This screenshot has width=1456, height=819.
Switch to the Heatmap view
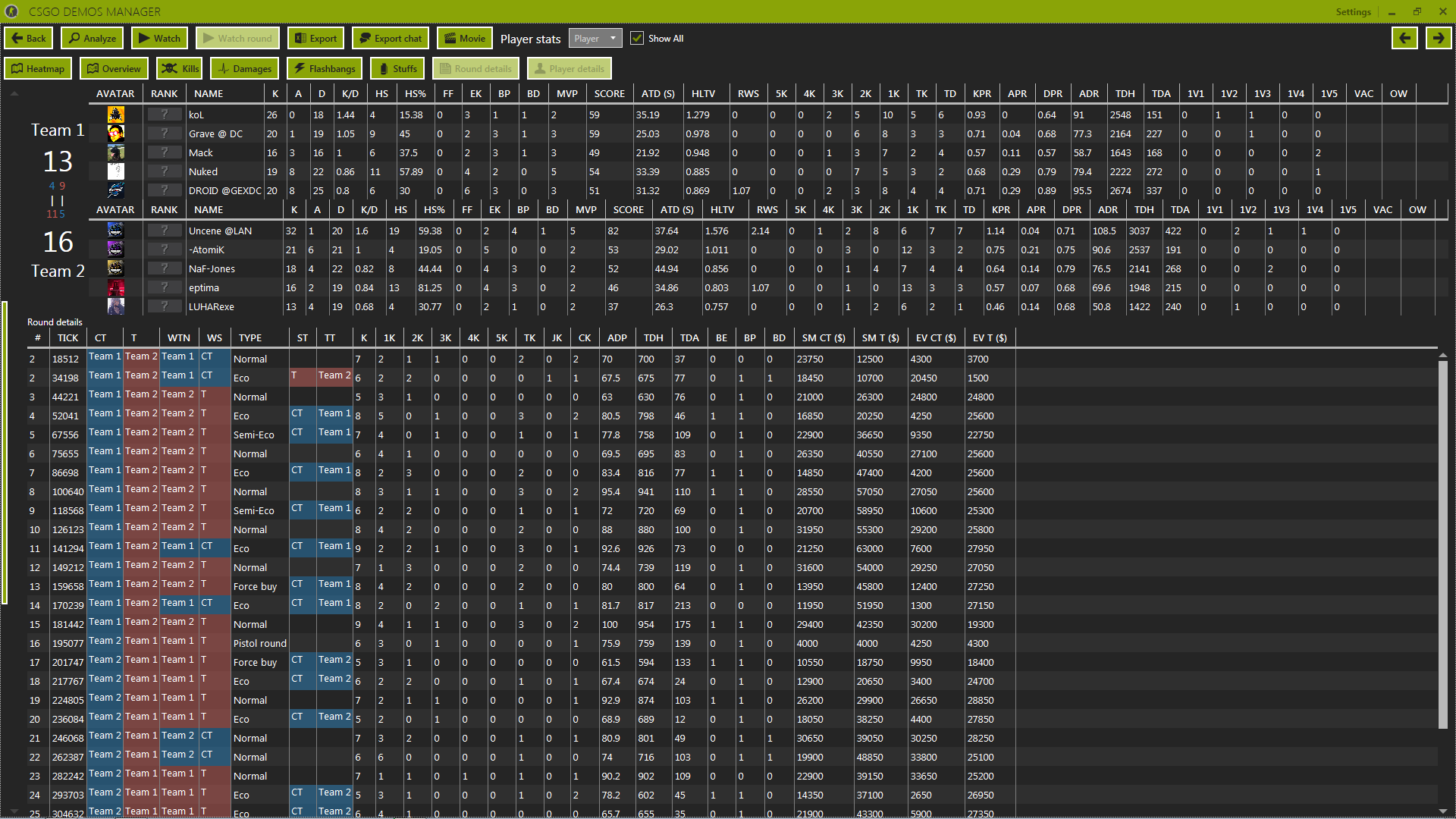[38, 69]
